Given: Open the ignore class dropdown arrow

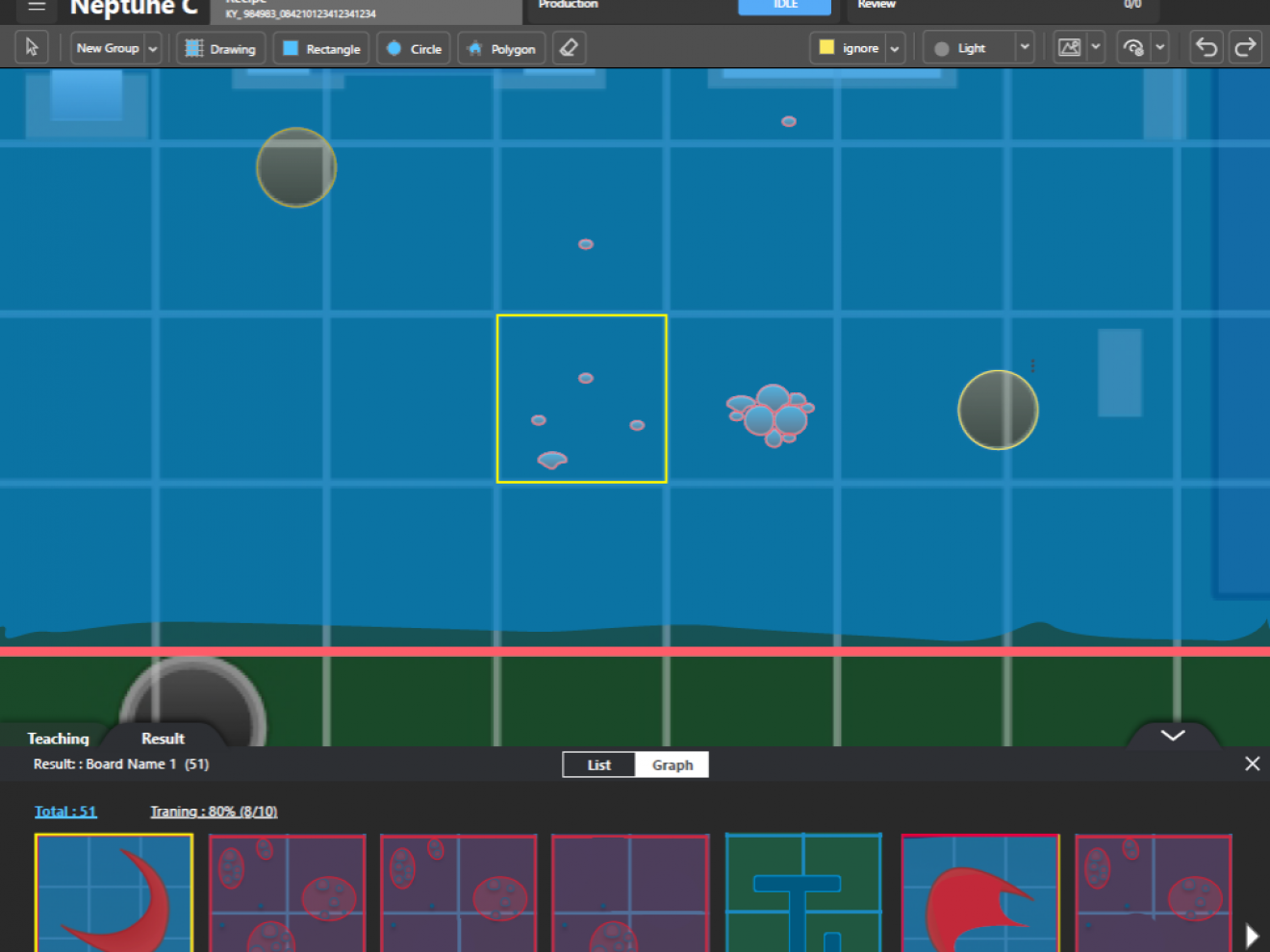Looking at the screenshot, I should pos(895,48).
